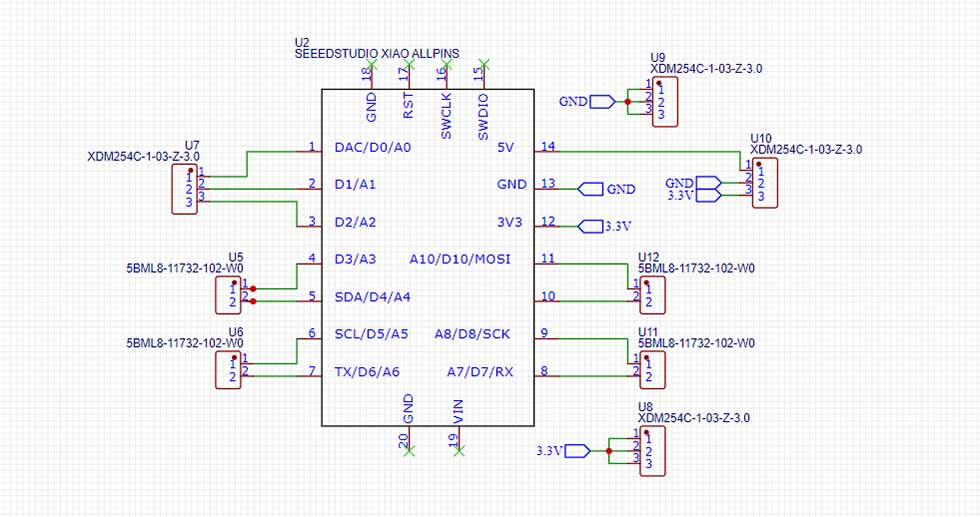Select the no-connect X on pin 16
This screenshot has height=517, width=980.
447,64
